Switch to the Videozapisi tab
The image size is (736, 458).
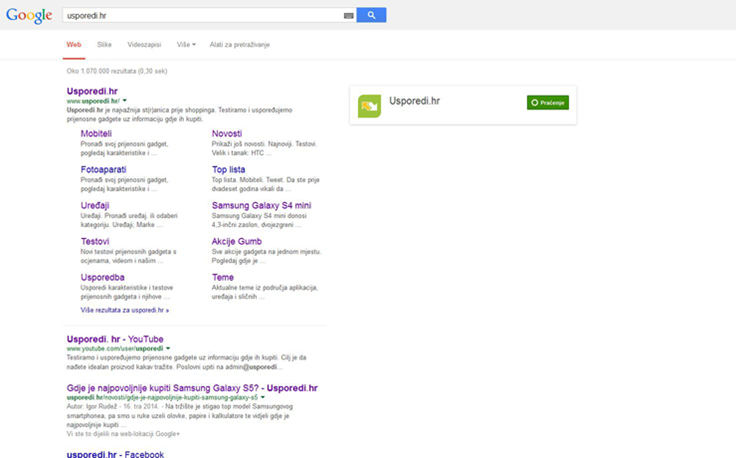[x=144, y=45]
